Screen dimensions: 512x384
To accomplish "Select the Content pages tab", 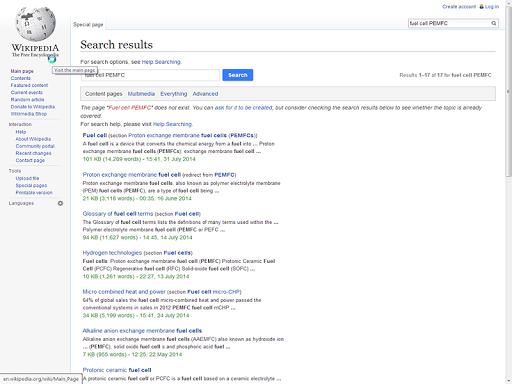I will coord(104,94).
